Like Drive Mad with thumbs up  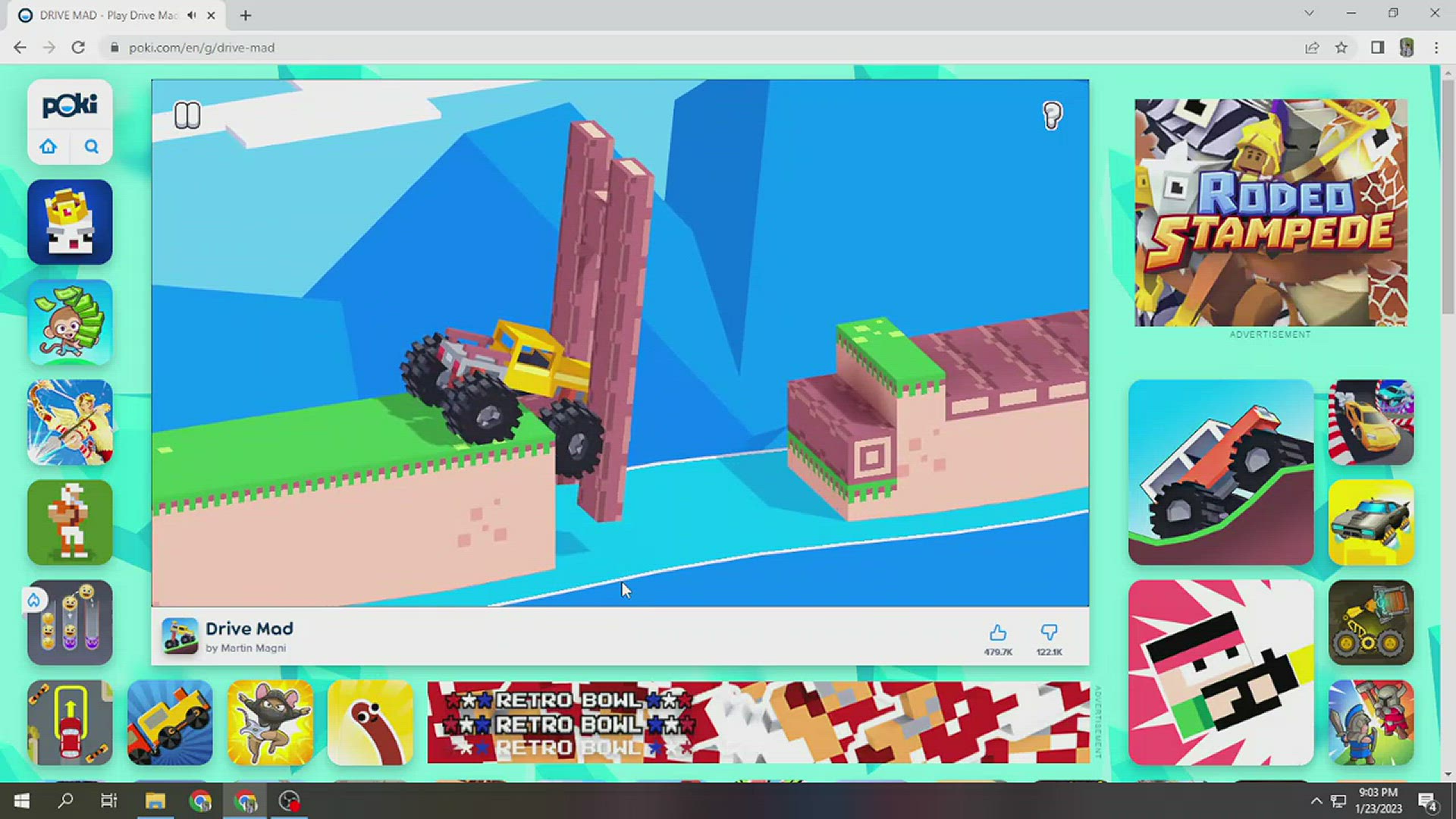(998, 633)
